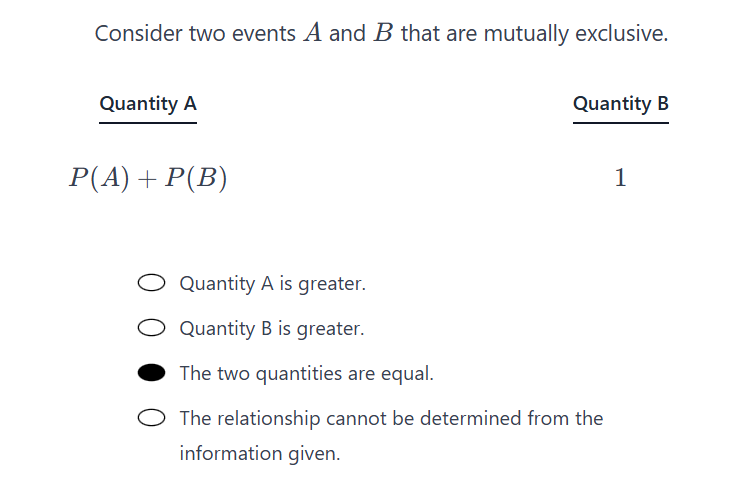
Task: Click the underlined Quantity A heading
Action: (x=148, y=103)
